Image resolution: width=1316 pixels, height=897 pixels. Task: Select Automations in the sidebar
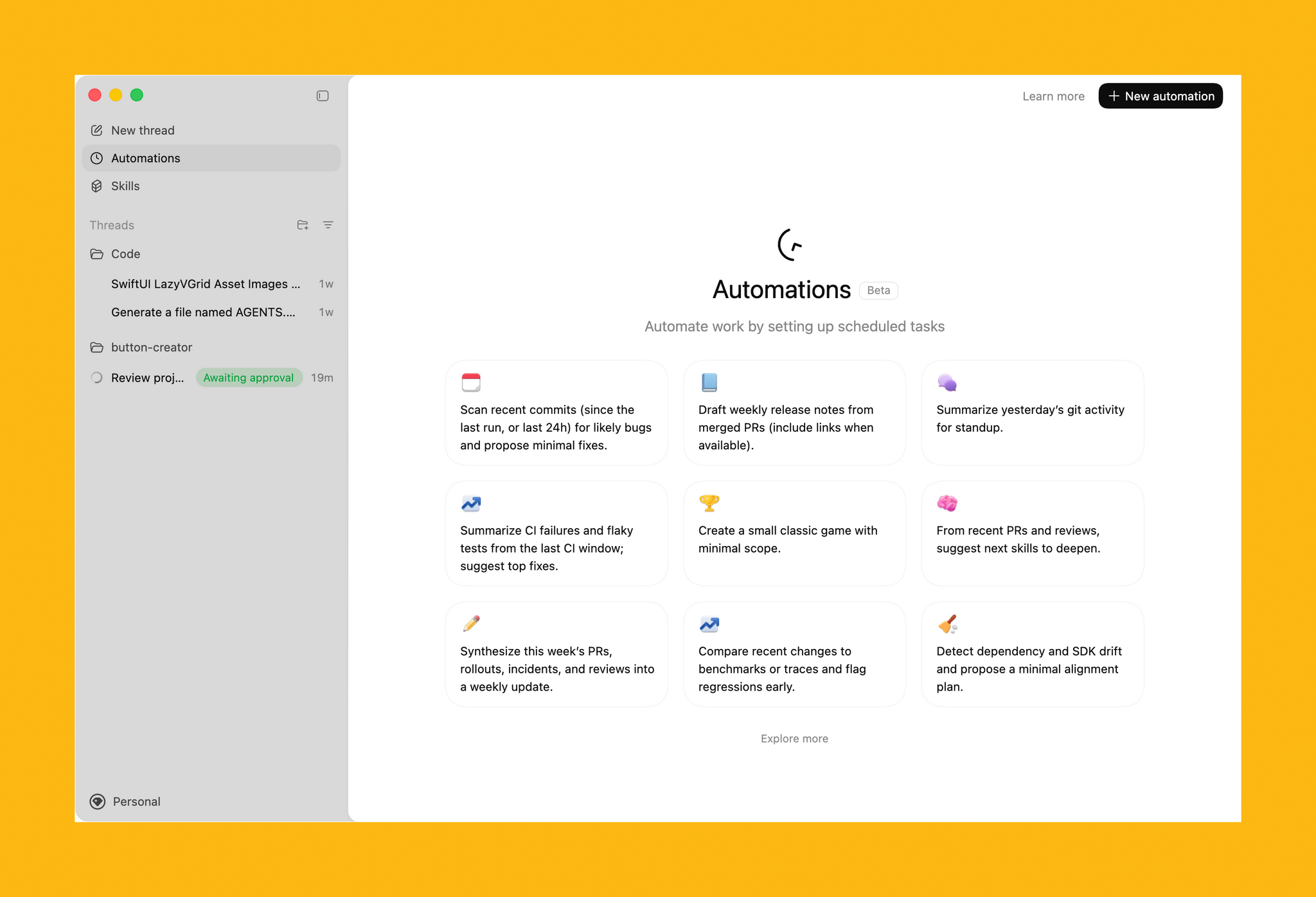pyautogui.click(x=146, y=158)
